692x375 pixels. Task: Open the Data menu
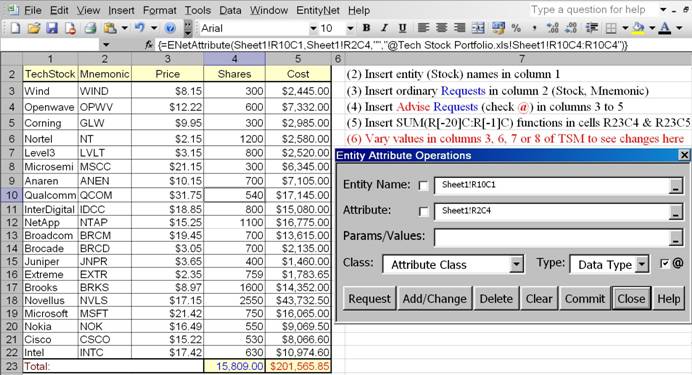[x=230, y=10]
